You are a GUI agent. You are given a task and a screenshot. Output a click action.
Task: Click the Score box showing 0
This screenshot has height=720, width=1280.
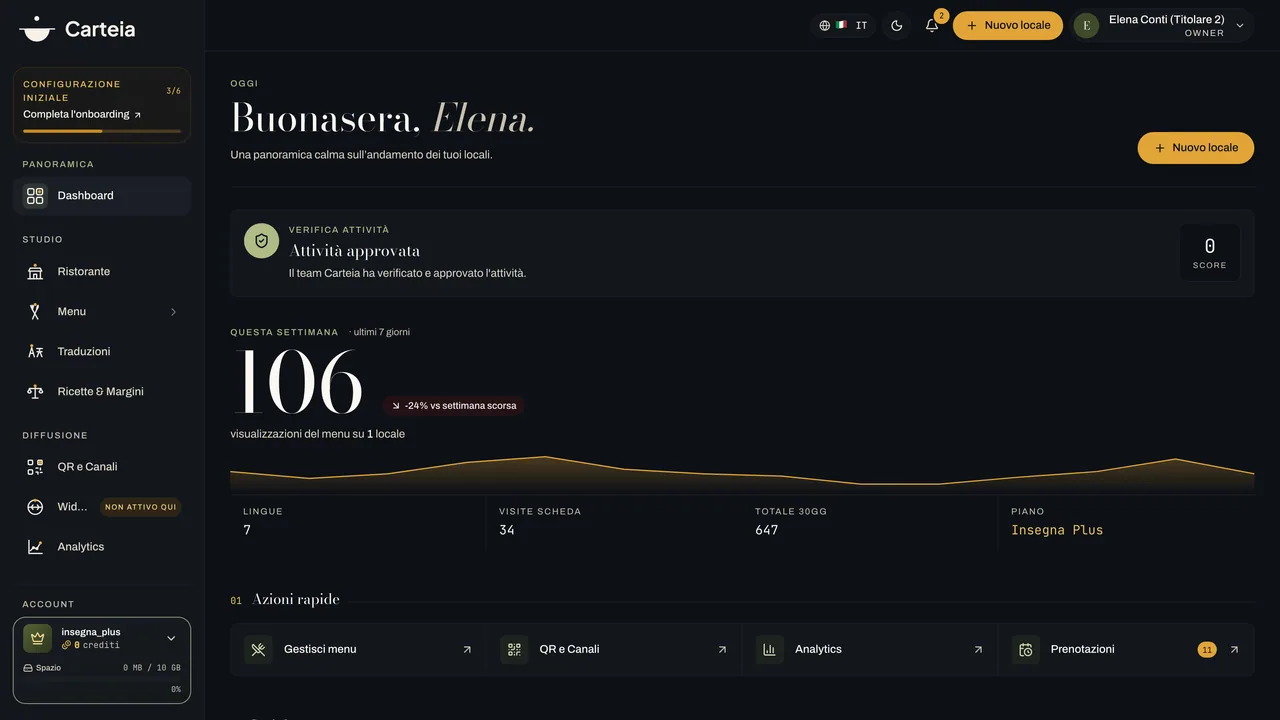pyautogui.click(x=1210, y=253)
